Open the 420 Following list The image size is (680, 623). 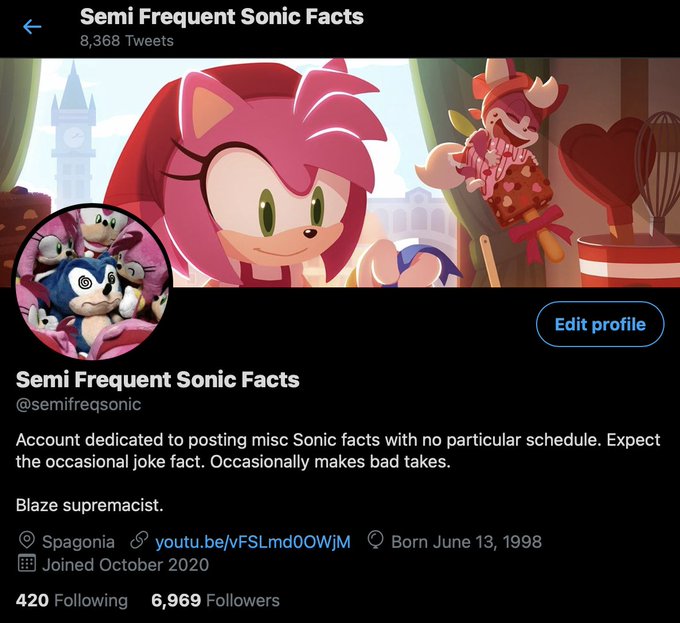pos(72,600)
